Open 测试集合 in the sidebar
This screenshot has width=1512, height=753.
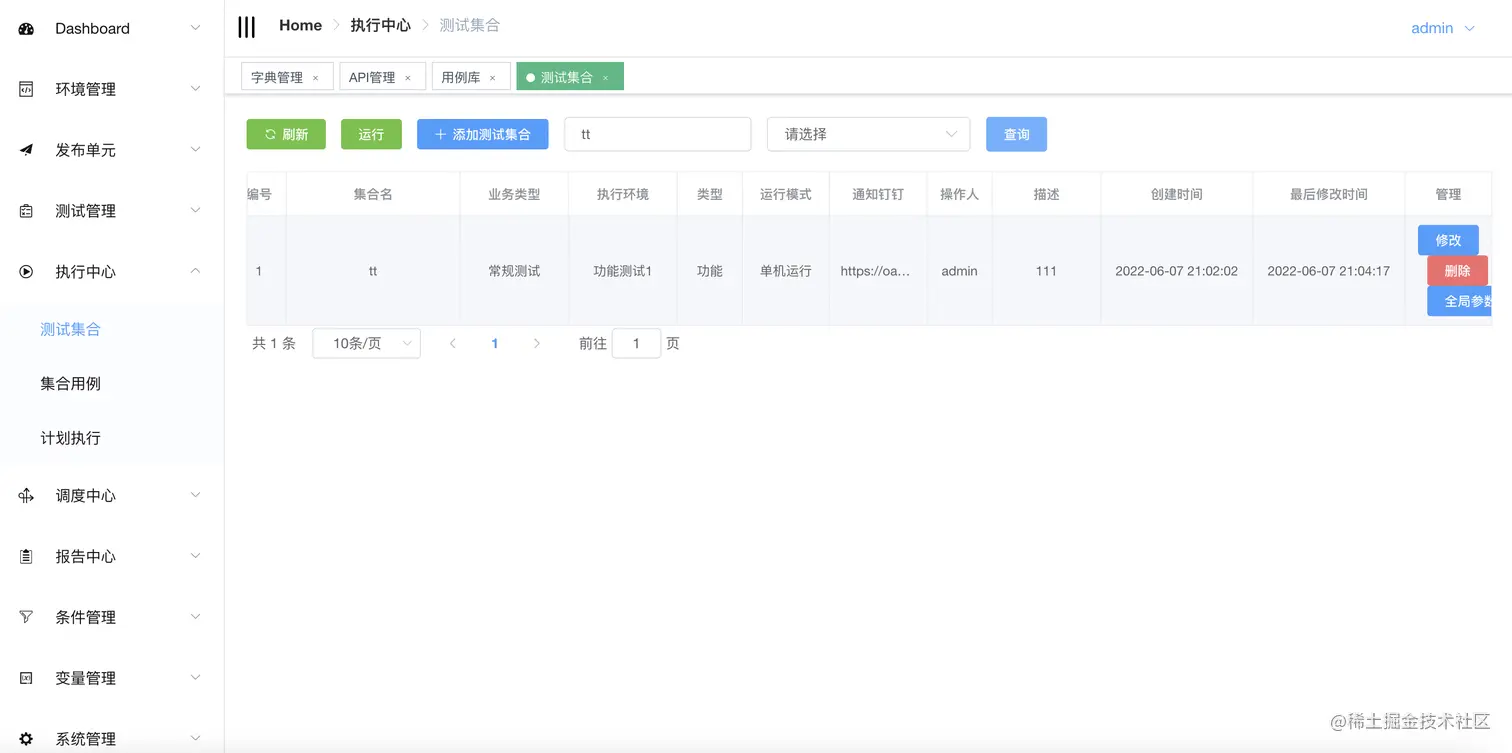click(71, 329)
